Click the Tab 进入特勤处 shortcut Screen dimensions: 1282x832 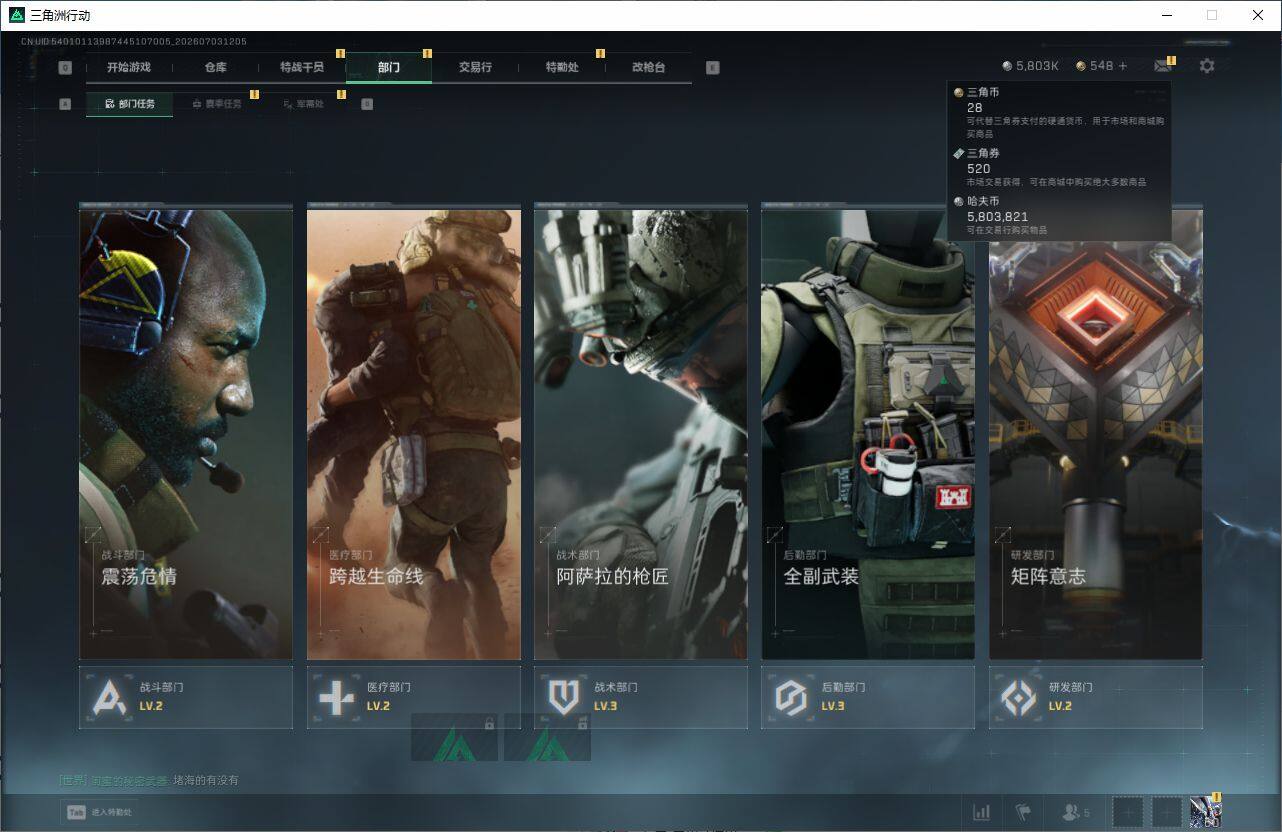[x=99, y=812]
